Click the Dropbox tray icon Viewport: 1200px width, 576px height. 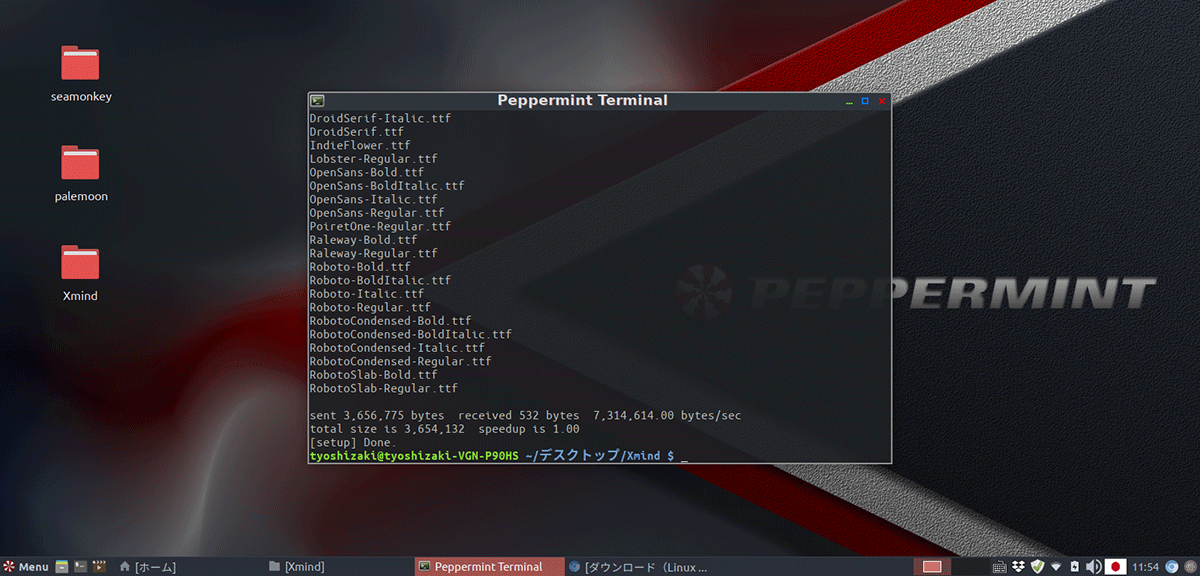[1018, 567]
